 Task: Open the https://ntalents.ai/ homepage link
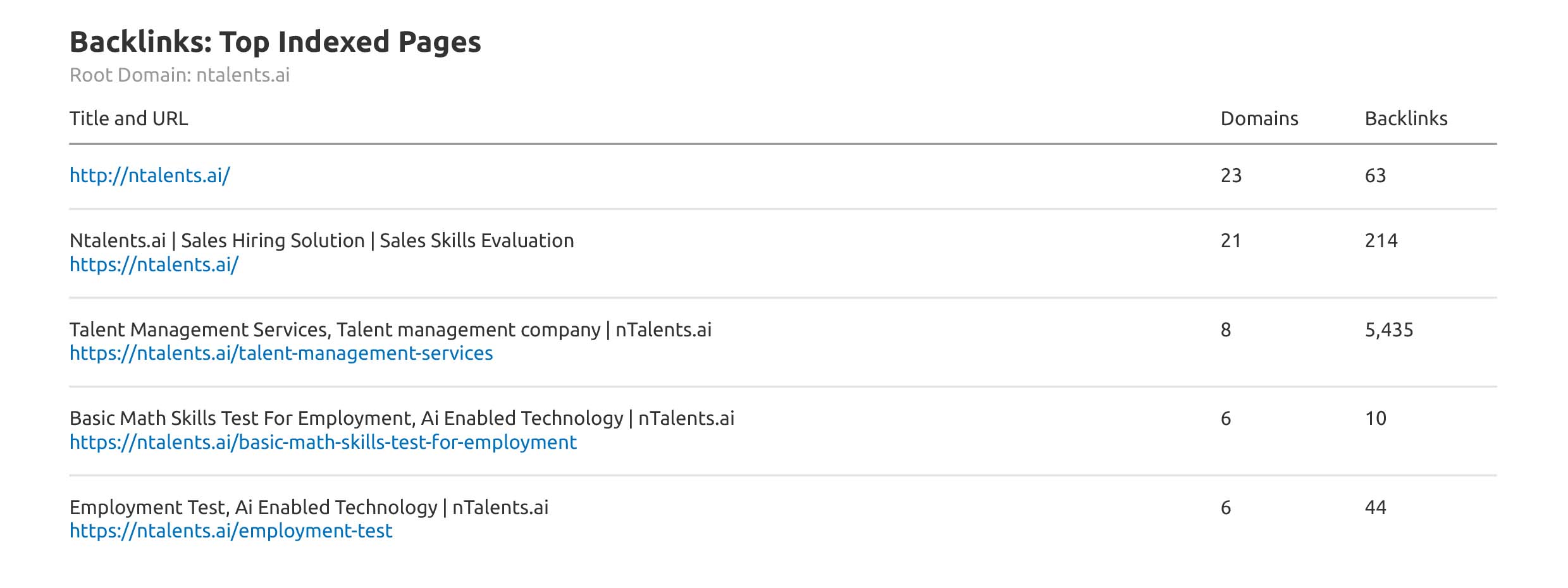[154, 264]
